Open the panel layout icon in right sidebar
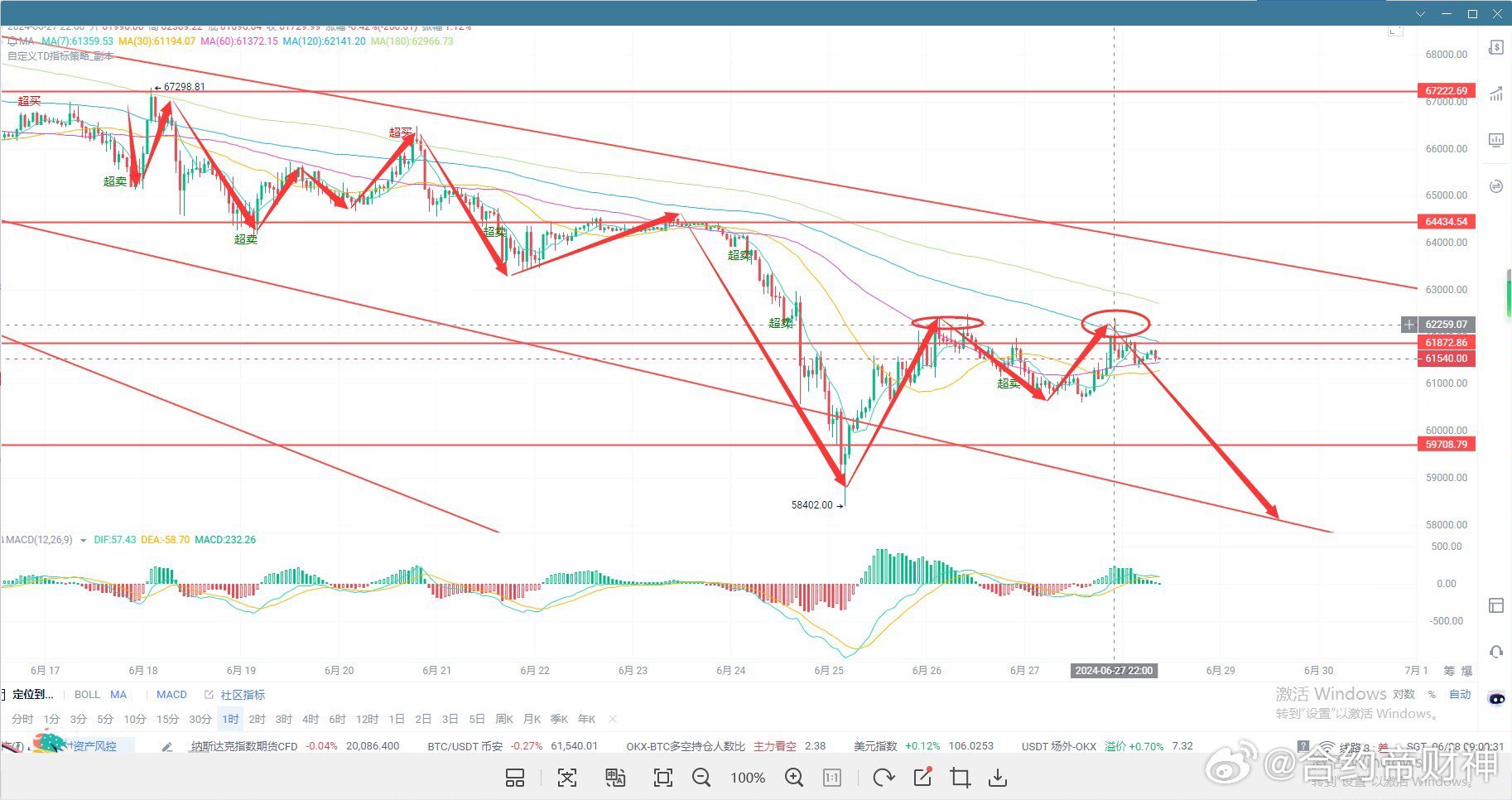Viewport: 1512px width, 800px height. 1495,605
